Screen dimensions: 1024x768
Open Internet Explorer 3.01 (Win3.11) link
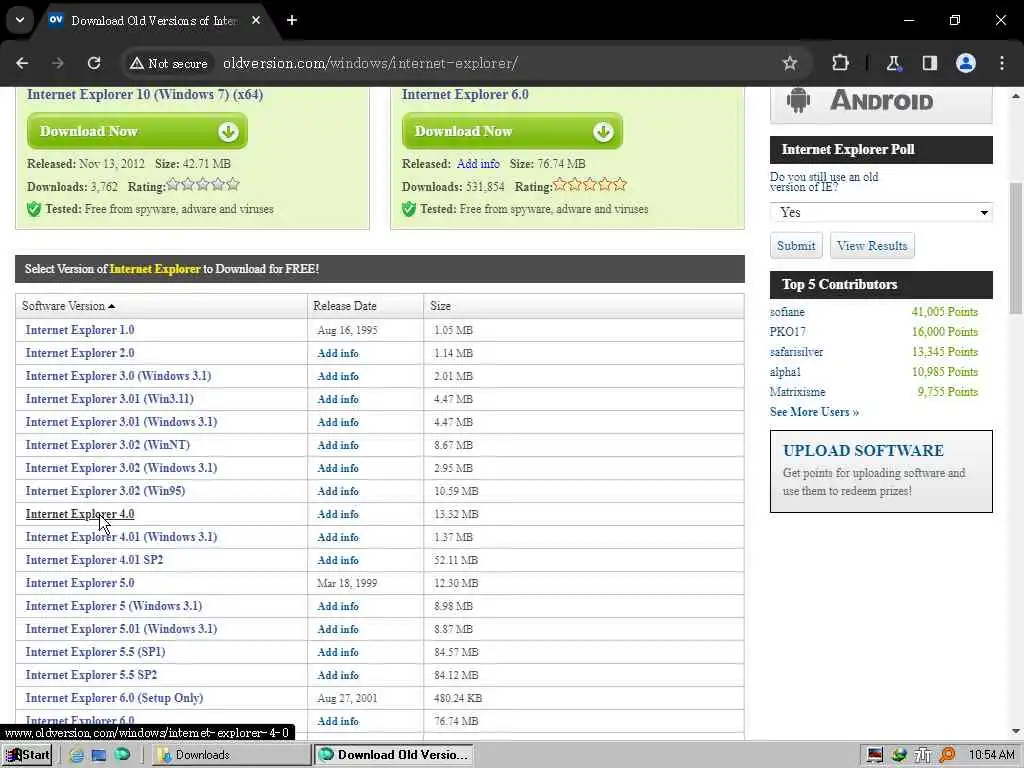[110, 399]
